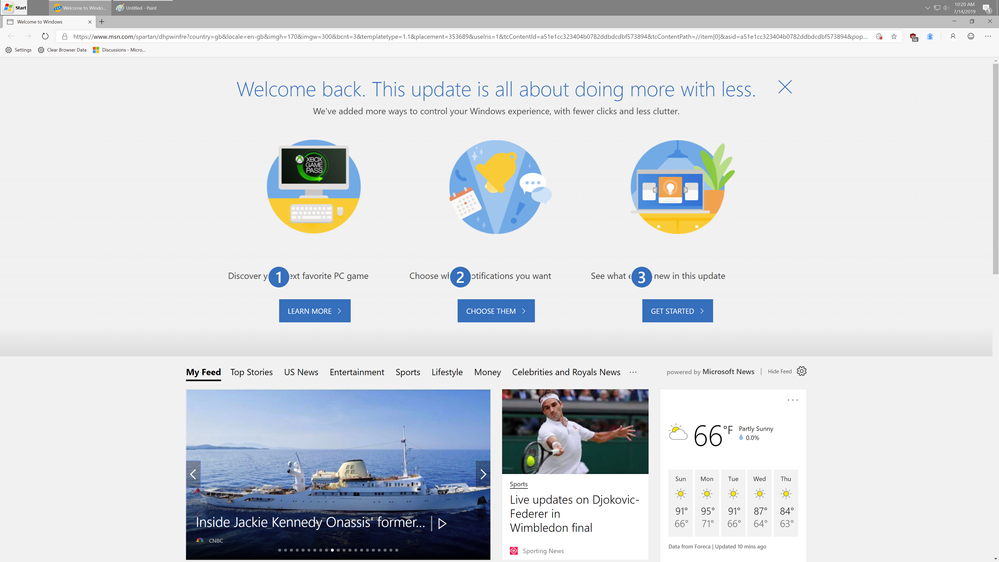Open Inside Jackie Kennedy Onassis' former headline

click(310, 522)
